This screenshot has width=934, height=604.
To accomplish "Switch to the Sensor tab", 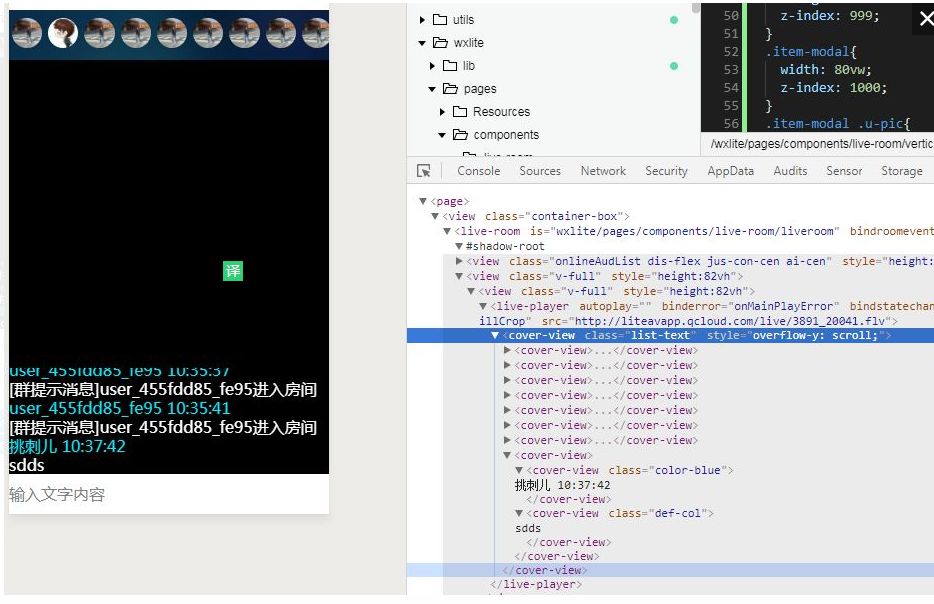I will point(844,171).
